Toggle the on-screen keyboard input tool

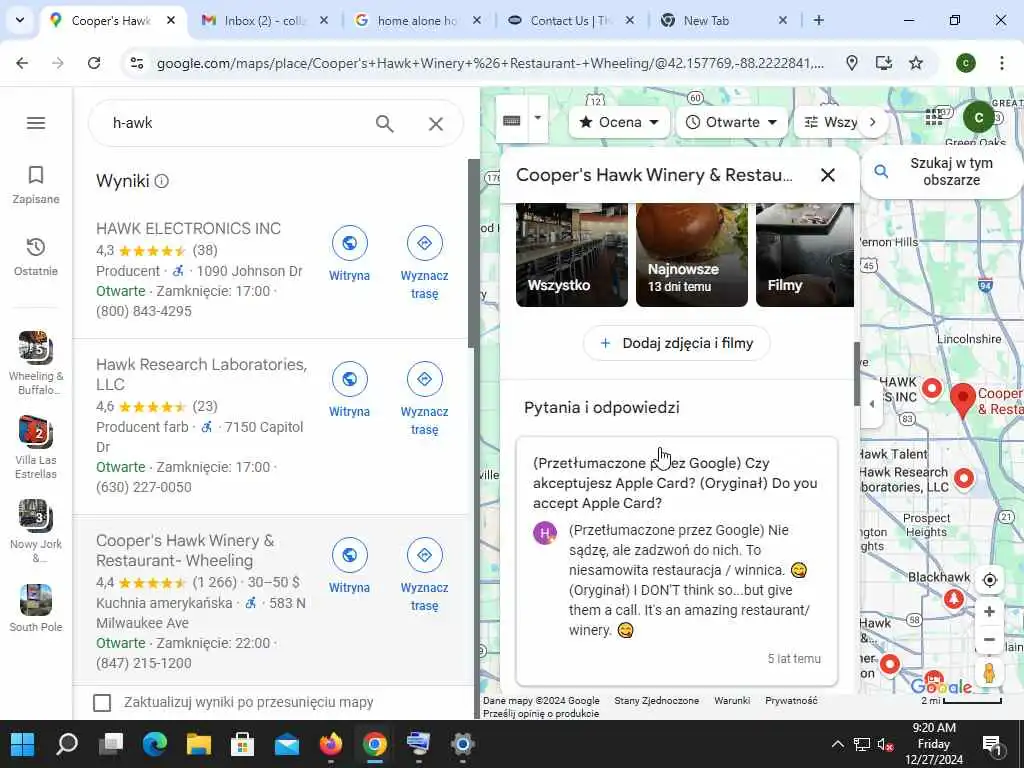tap(511, 120)
